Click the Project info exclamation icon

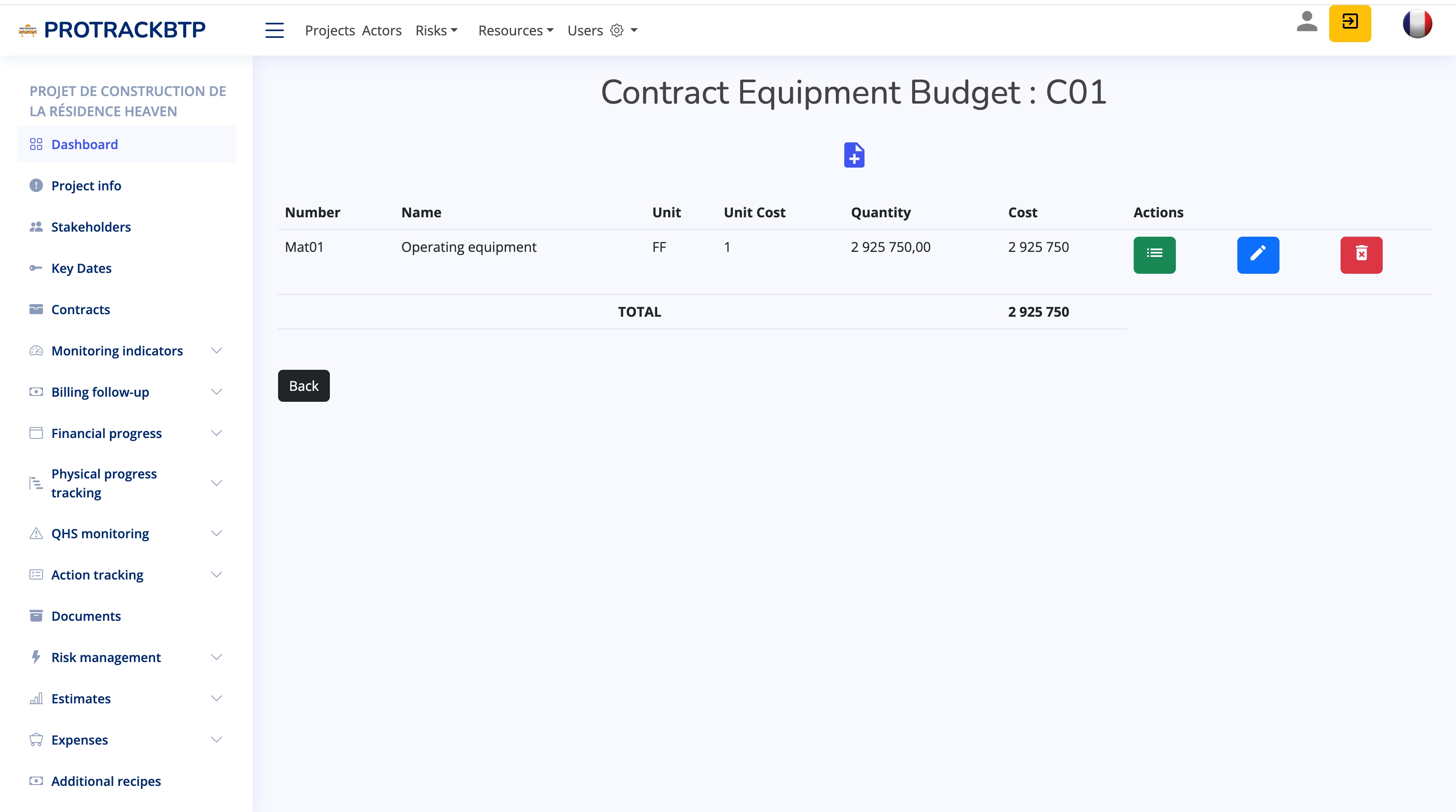36,185
